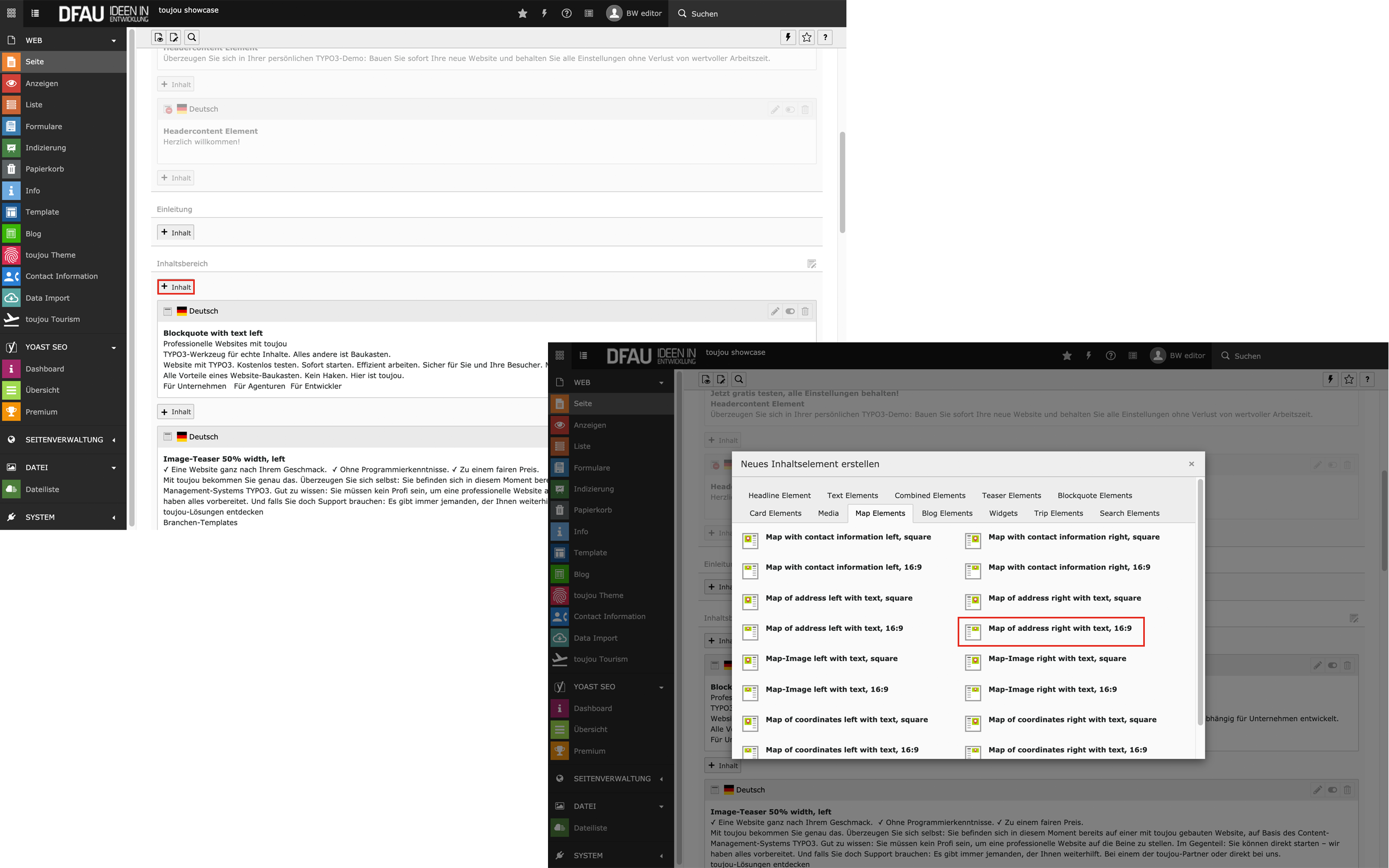The width and height of the screenshot is (1389, 868).
Task: Open the Papierkorb recycler module
Action: [x=44, y=169]
